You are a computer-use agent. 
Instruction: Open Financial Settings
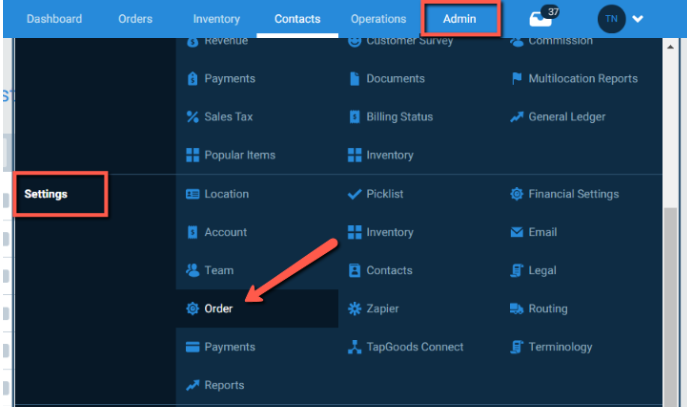pyautogui.click(x=574, y=194)
